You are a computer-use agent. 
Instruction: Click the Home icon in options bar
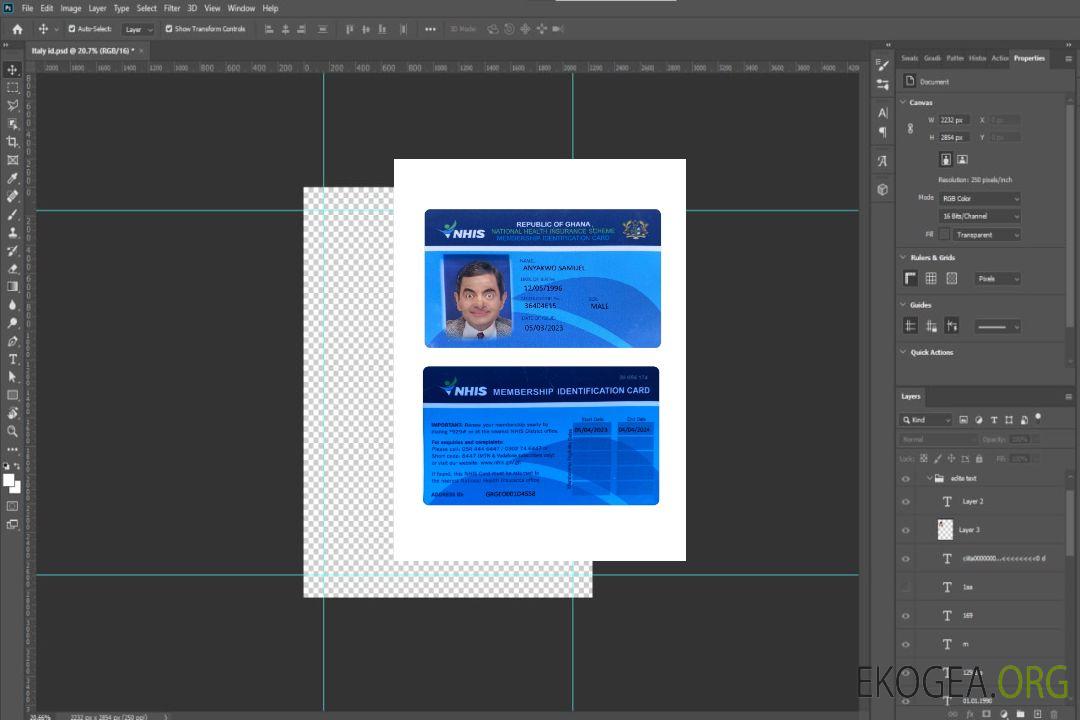tap(17, 29)
